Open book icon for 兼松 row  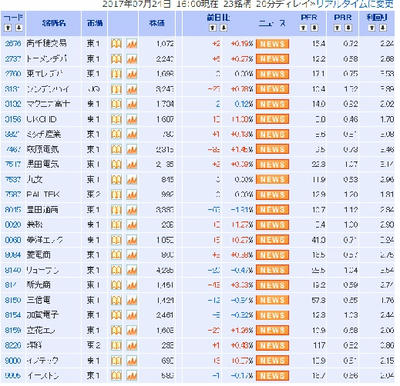pos(116,225)
